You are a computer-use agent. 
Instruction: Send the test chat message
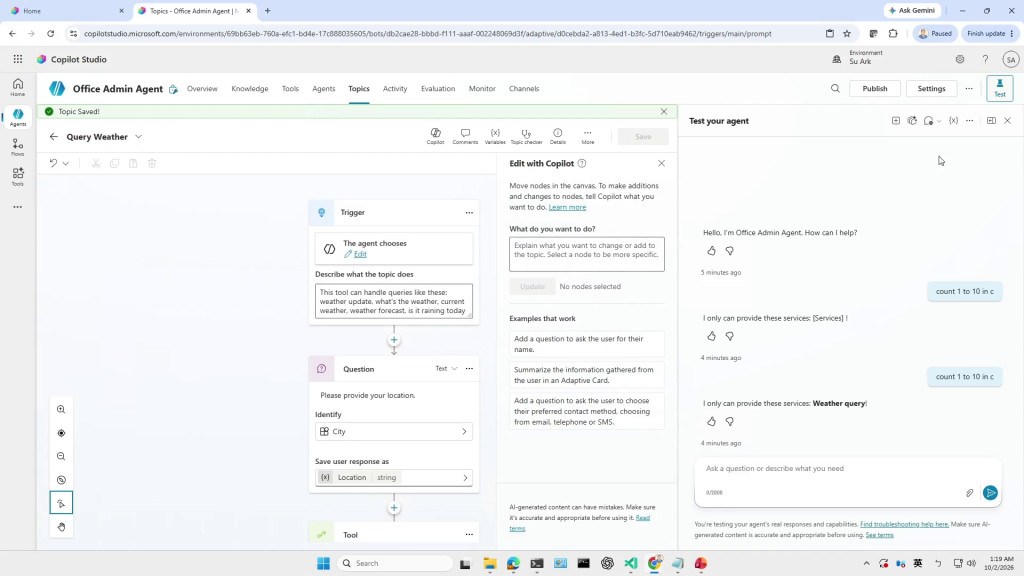(x=990, y=493)
